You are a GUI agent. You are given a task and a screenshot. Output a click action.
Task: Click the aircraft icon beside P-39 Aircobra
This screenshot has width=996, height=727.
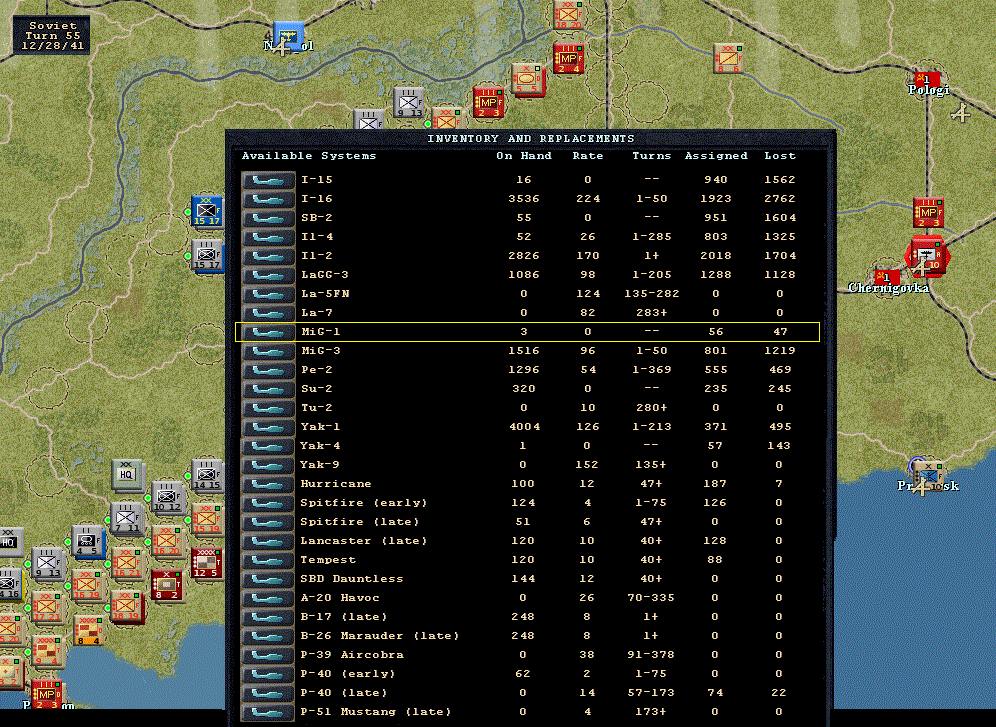268,655
